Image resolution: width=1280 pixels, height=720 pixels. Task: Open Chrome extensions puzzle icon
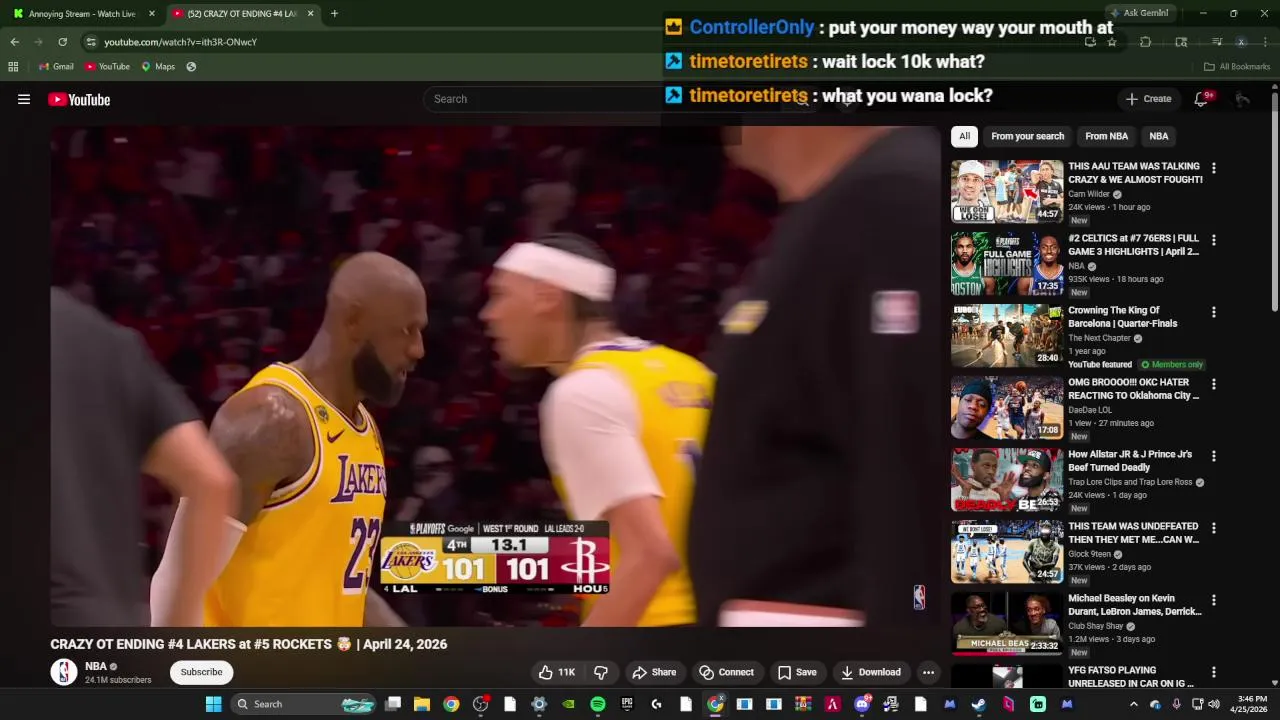1145,42
